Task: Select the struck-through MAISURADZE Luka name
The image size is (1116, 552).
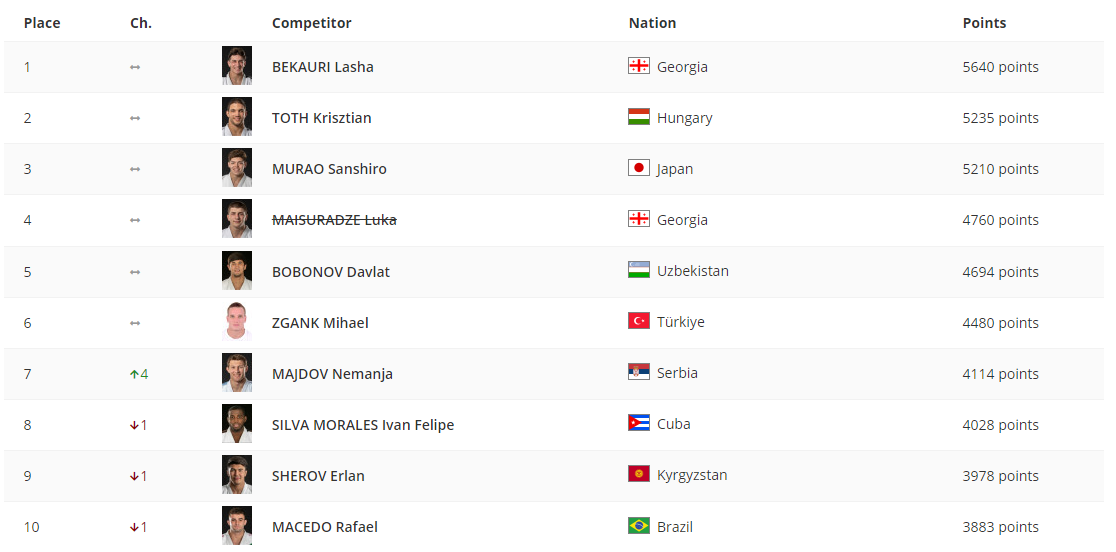Action: click(x=334, y=220)
